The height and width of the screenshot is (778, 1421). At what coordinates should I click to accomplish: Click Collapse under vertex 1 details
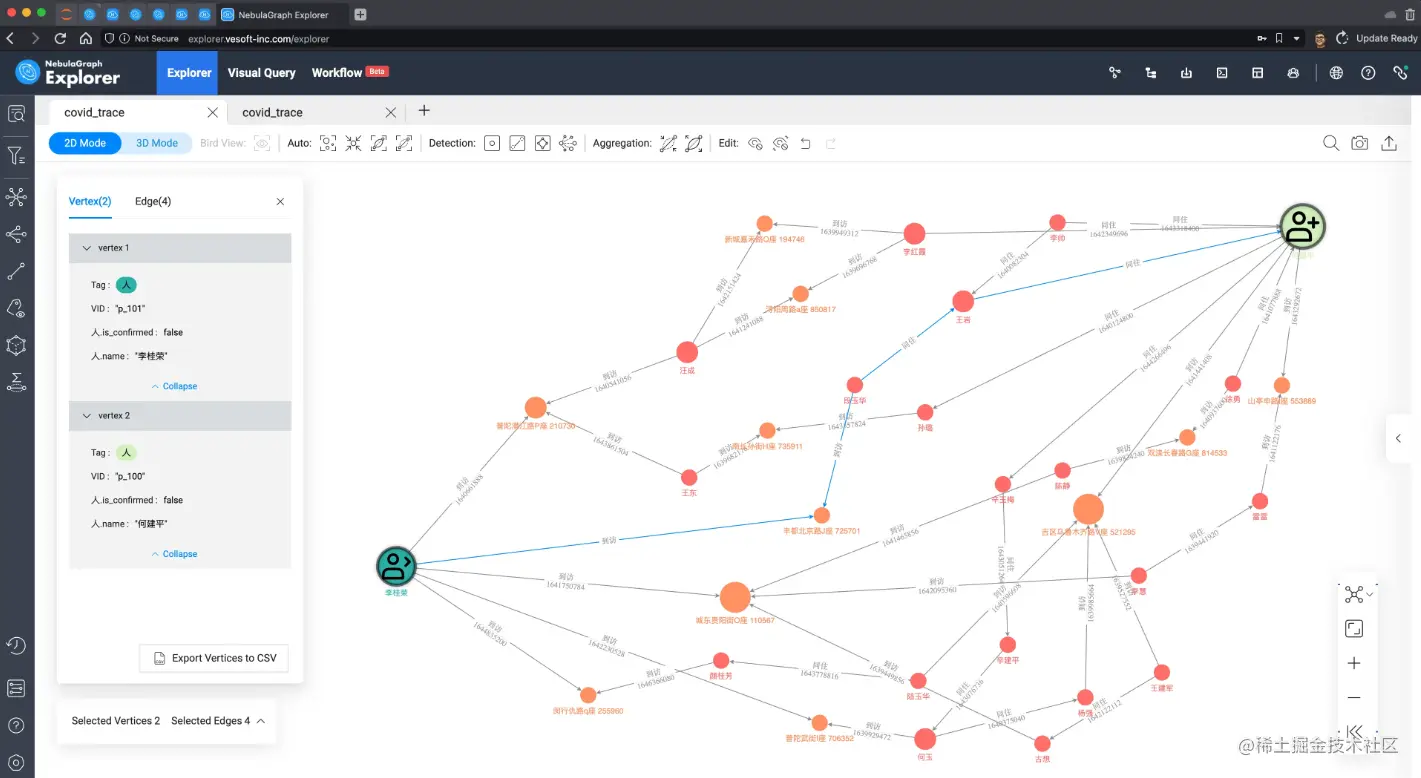coord(174,386)
